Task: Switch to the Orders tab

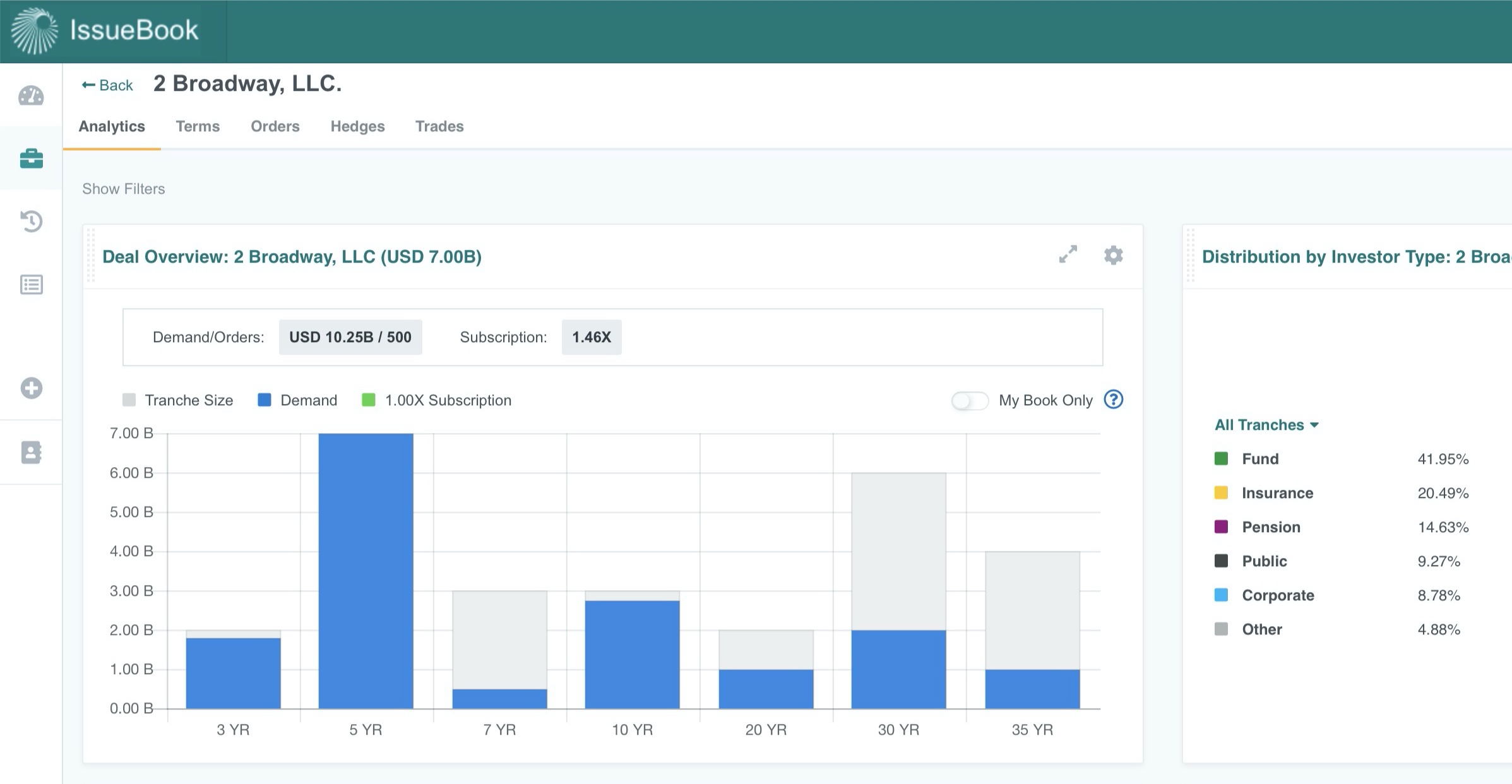Action: click(x=275, y=126)
